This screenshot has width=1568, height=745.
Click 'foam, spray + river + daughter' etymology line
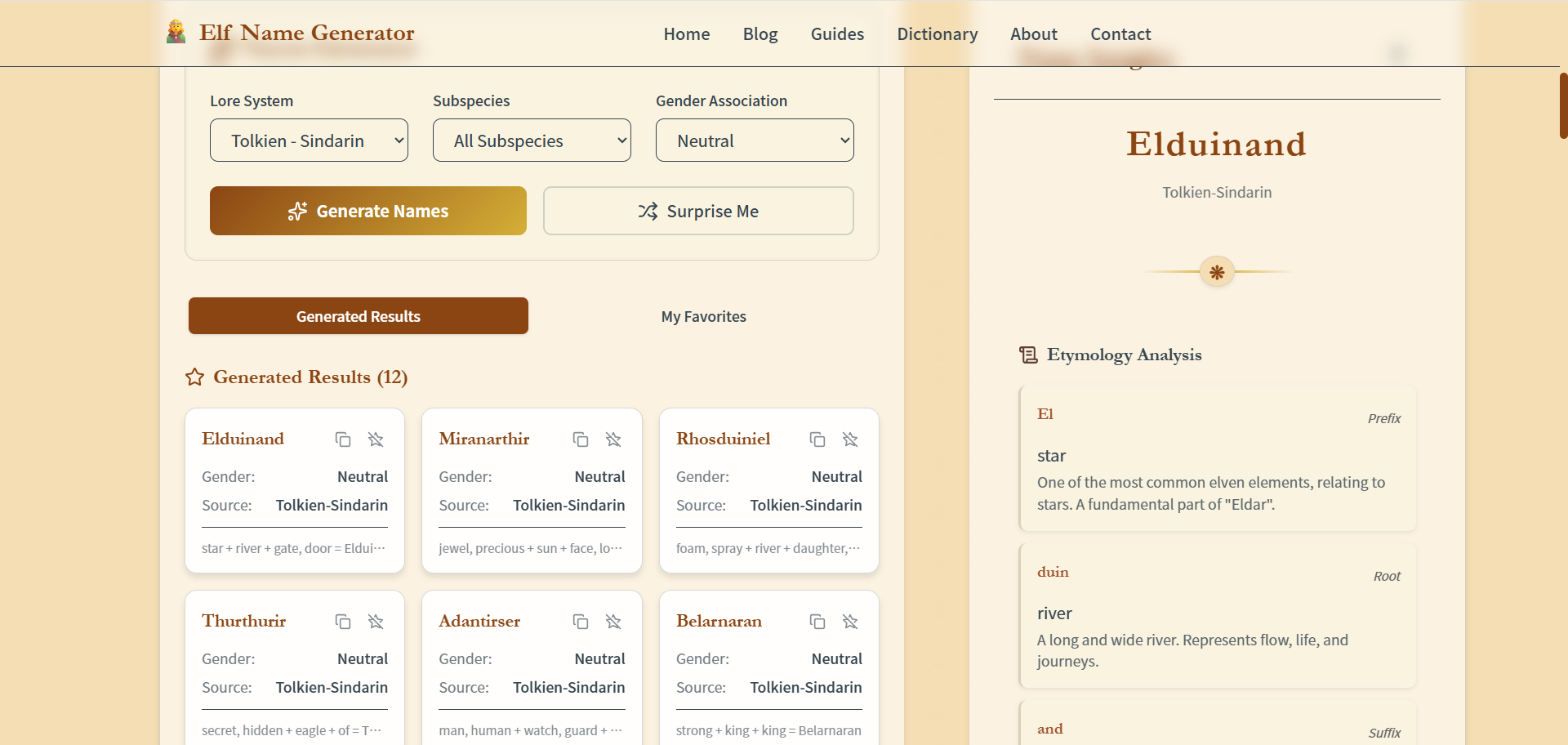pos(768,548)
